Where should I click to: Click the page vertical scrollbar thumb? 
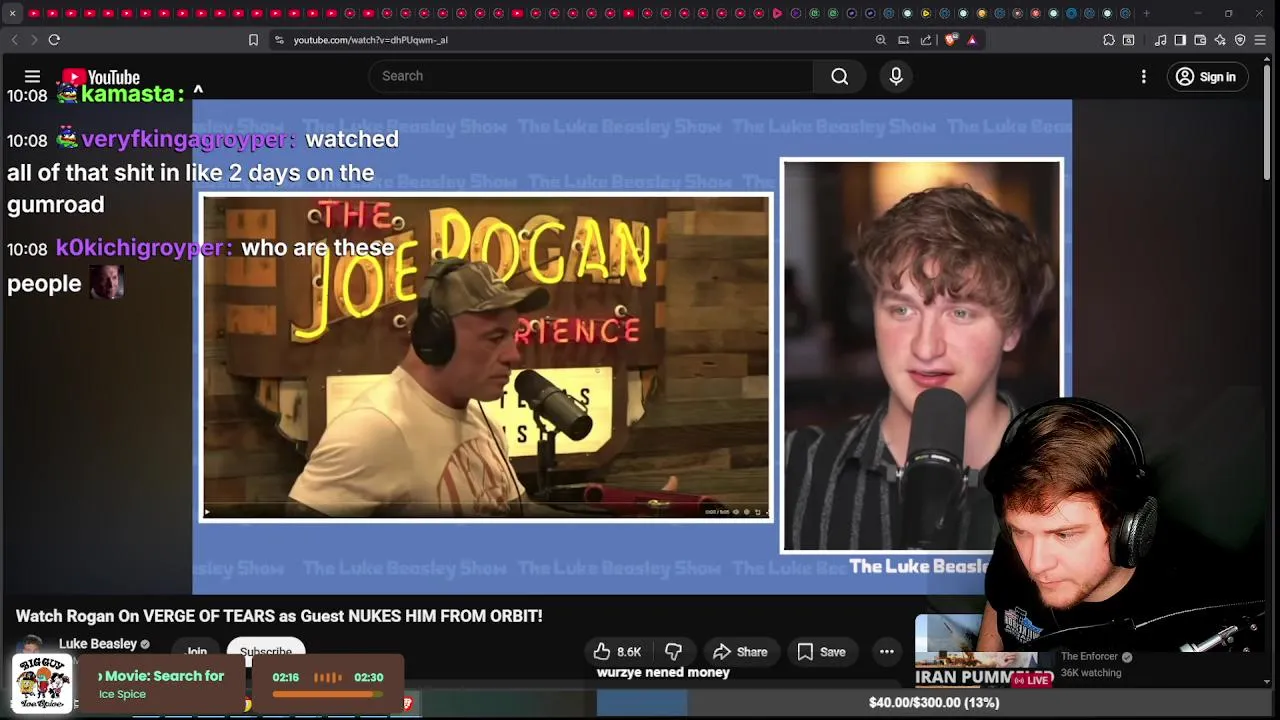(x=1267, y=125)
